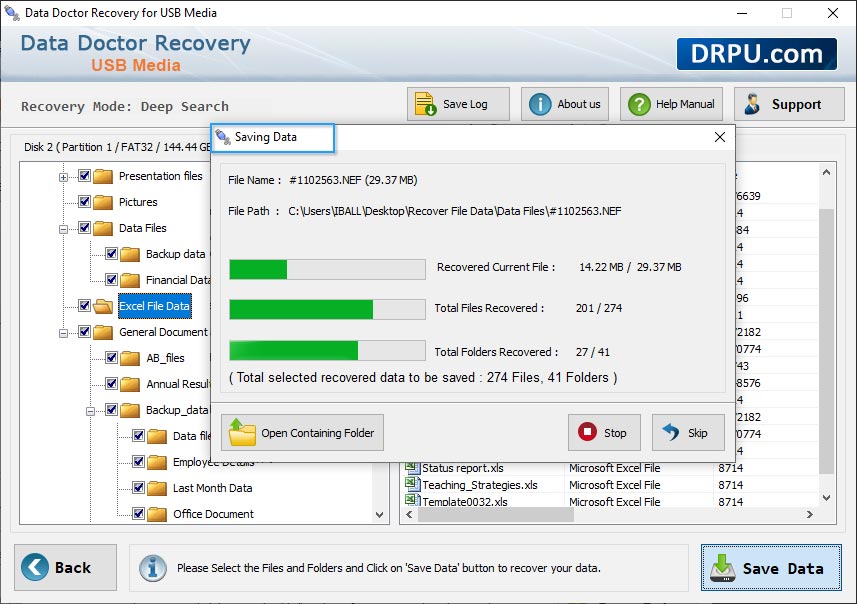Toggle the Backup data checkbox

(x=111, y=253)
